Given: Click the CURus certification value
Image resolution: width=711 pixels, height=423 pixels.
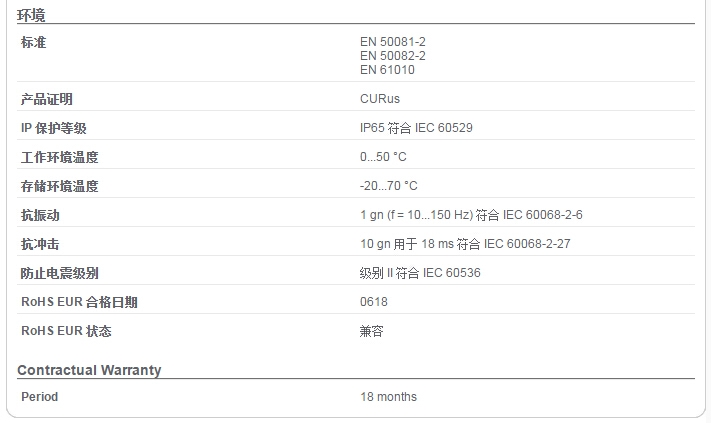Looking at the screenshot, I should pyautogui.click(x=380, y=99).
